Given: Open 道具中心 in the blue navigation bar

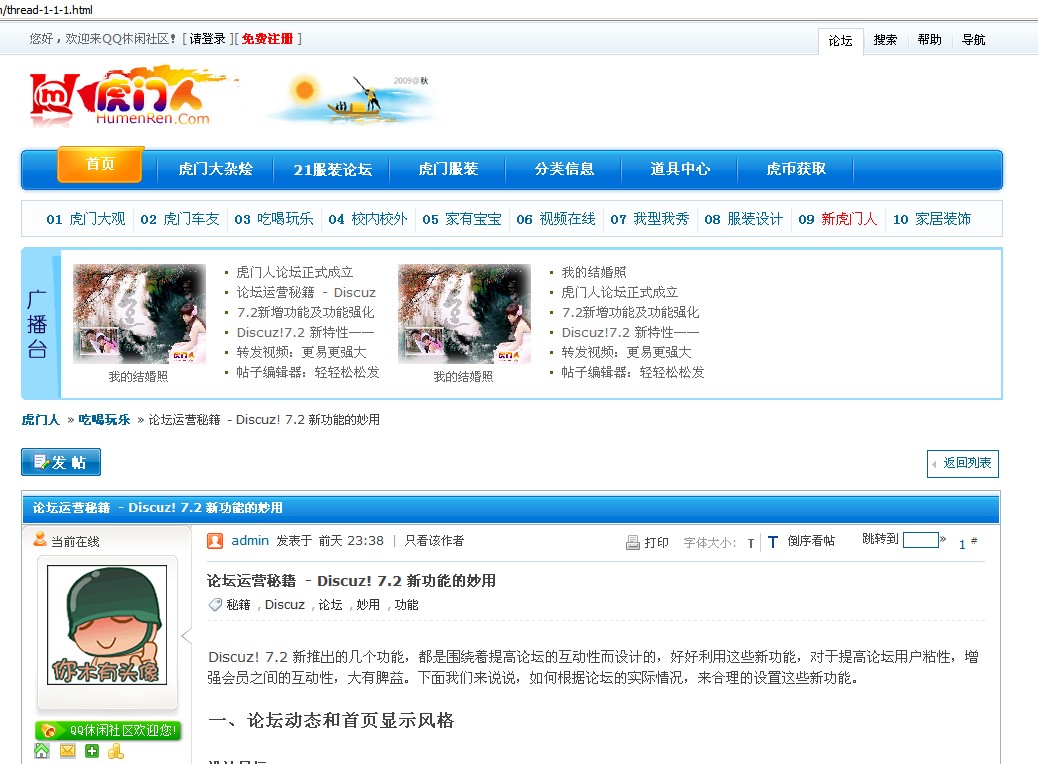Looking at the screenshot, I should (680, 169).
